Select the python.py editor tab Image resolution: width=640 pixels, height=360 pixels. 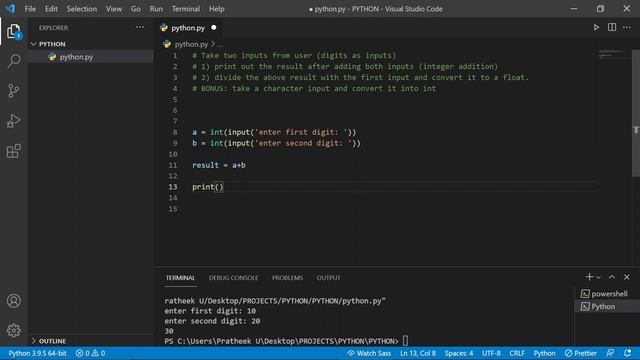pyautogui.click(x=188, y=28)
